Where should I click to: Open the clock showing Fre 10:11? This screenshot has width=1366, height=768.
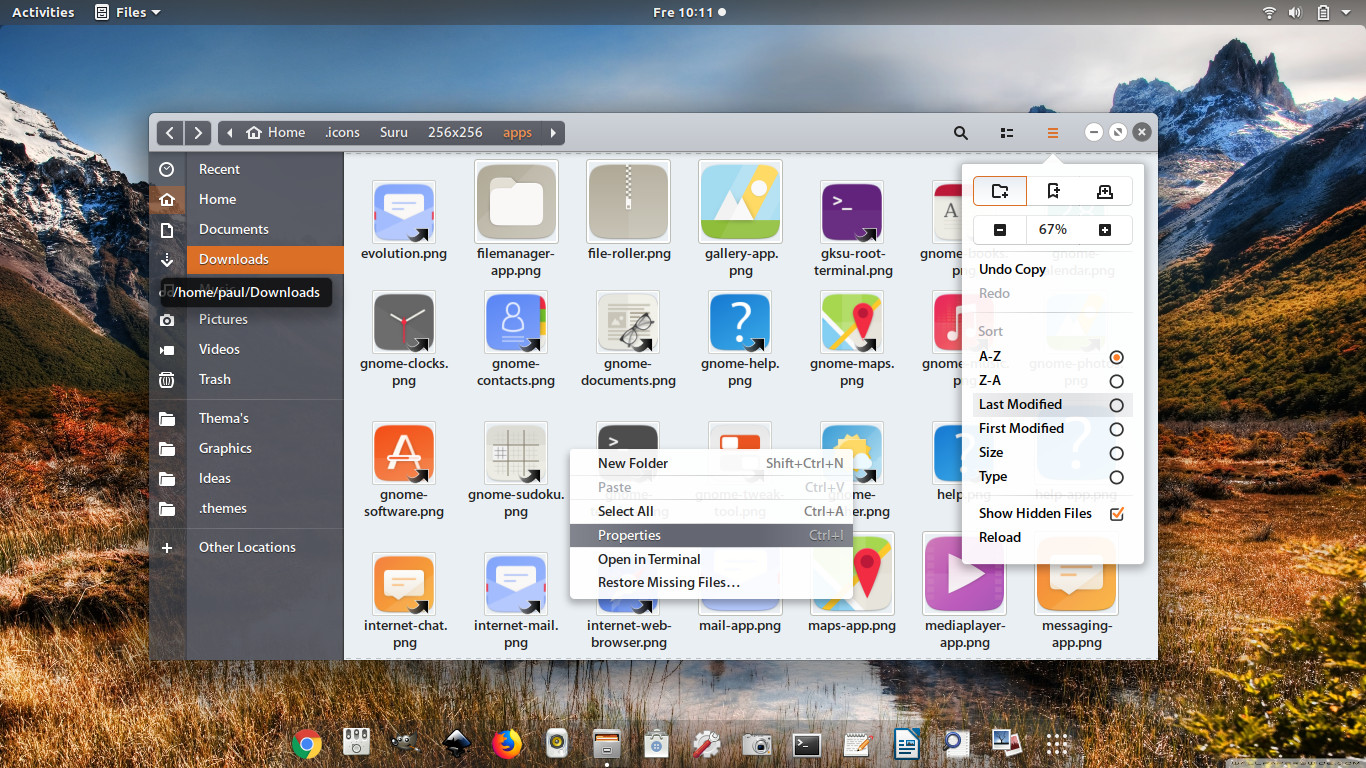coord(689,12)
